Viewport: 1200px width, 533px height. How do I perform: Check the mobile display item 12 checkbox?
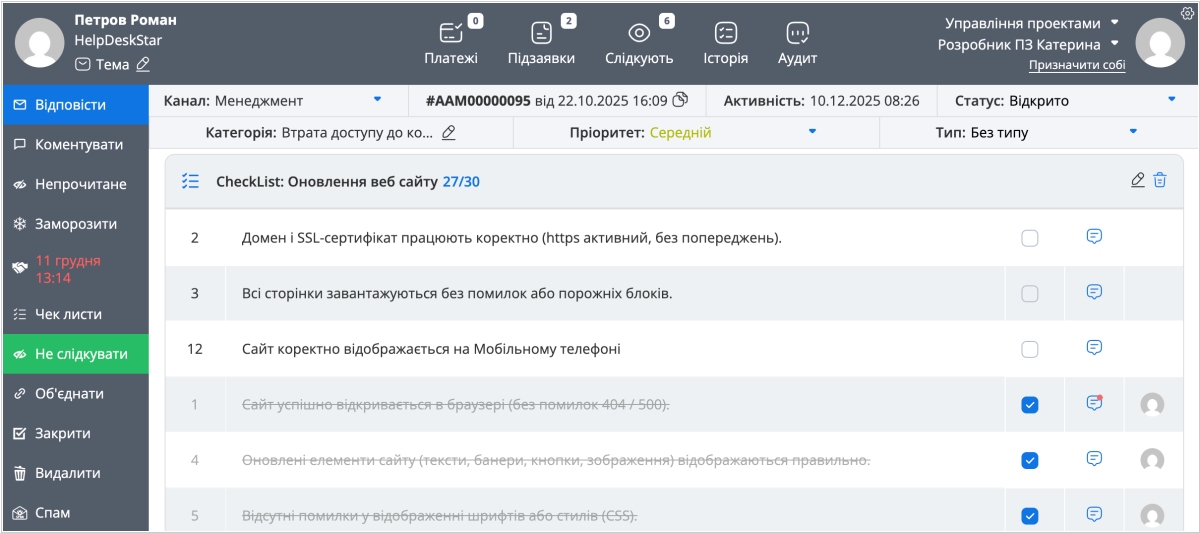point(1030,349)
